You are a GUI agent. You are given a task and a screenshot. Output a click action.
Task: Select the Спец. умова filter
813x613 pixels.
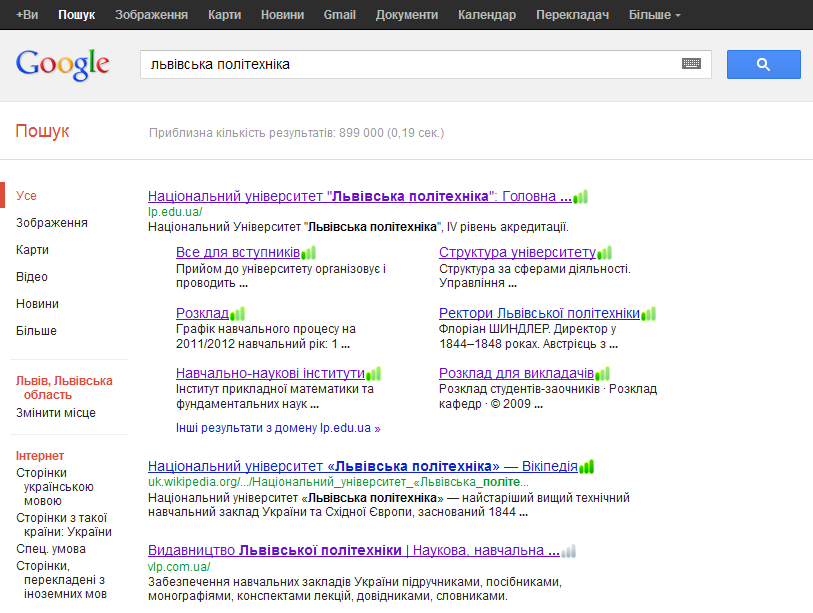coord(51,549)
